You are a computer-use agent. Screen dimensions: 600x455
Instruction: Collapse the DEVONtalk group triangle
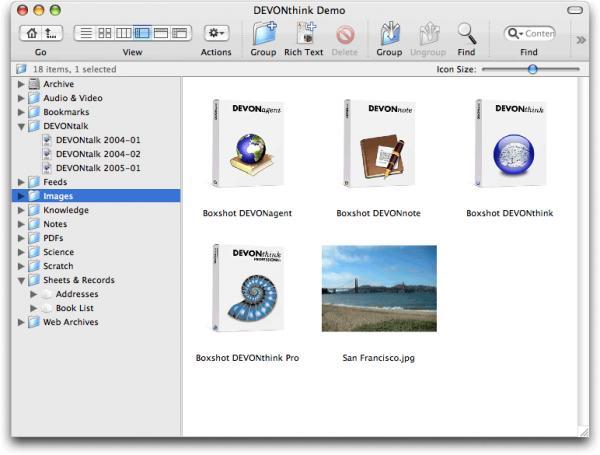point(22,127)
